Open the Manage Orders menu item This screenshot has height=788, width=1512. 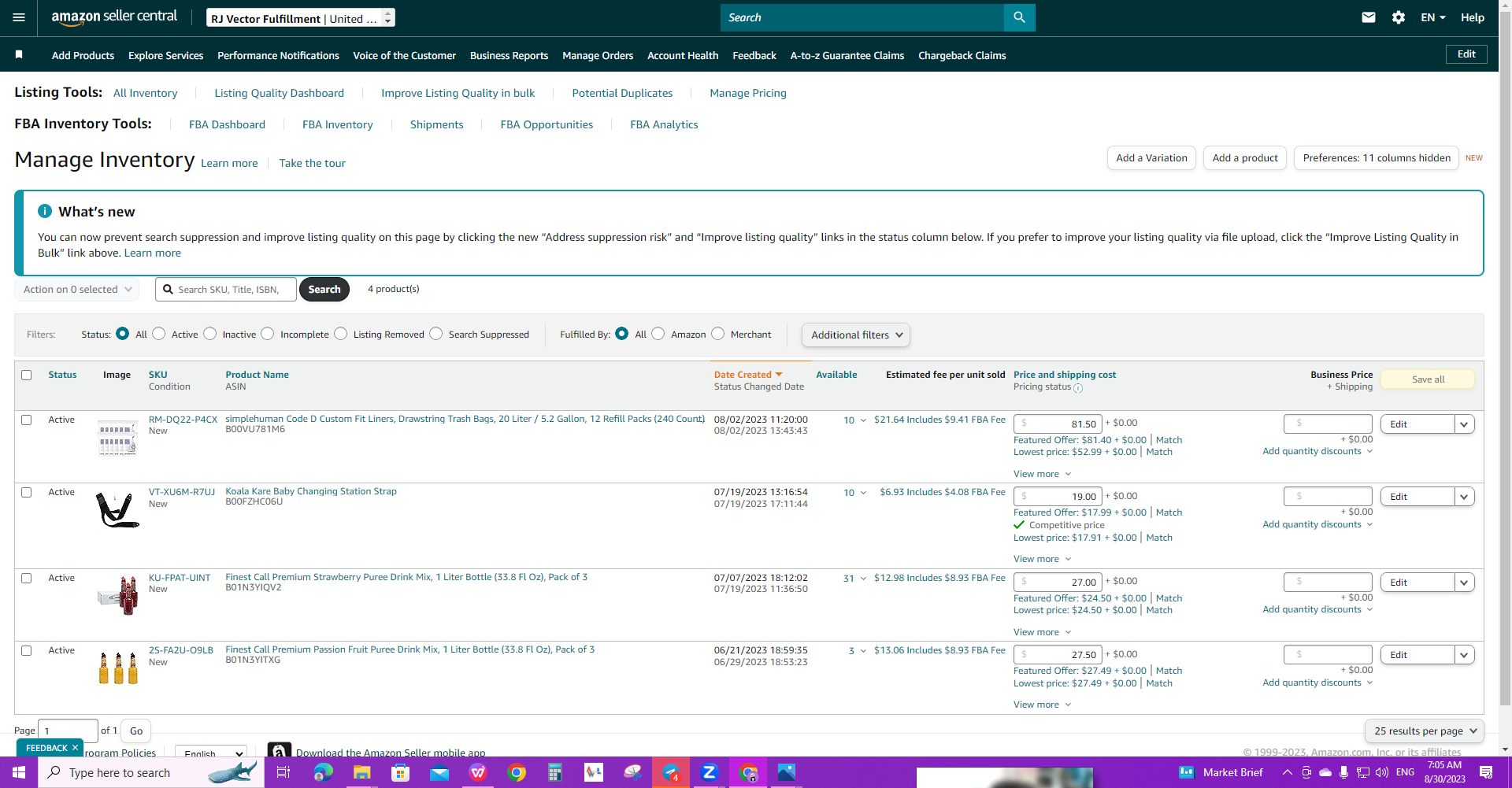(x=598, y=55)
